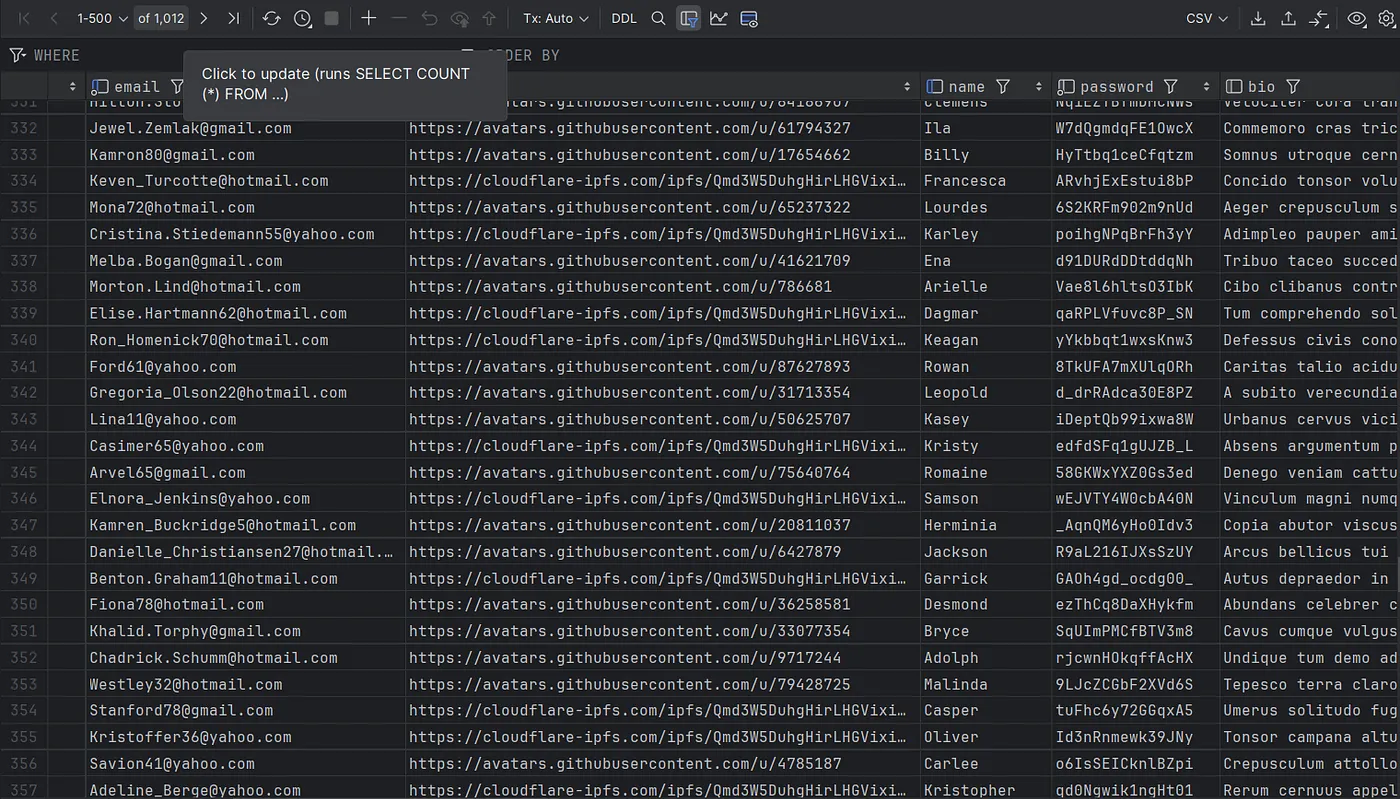The image size is (1400, 799).
Task: Click the name column header label
Action: (x=967, y=87)
